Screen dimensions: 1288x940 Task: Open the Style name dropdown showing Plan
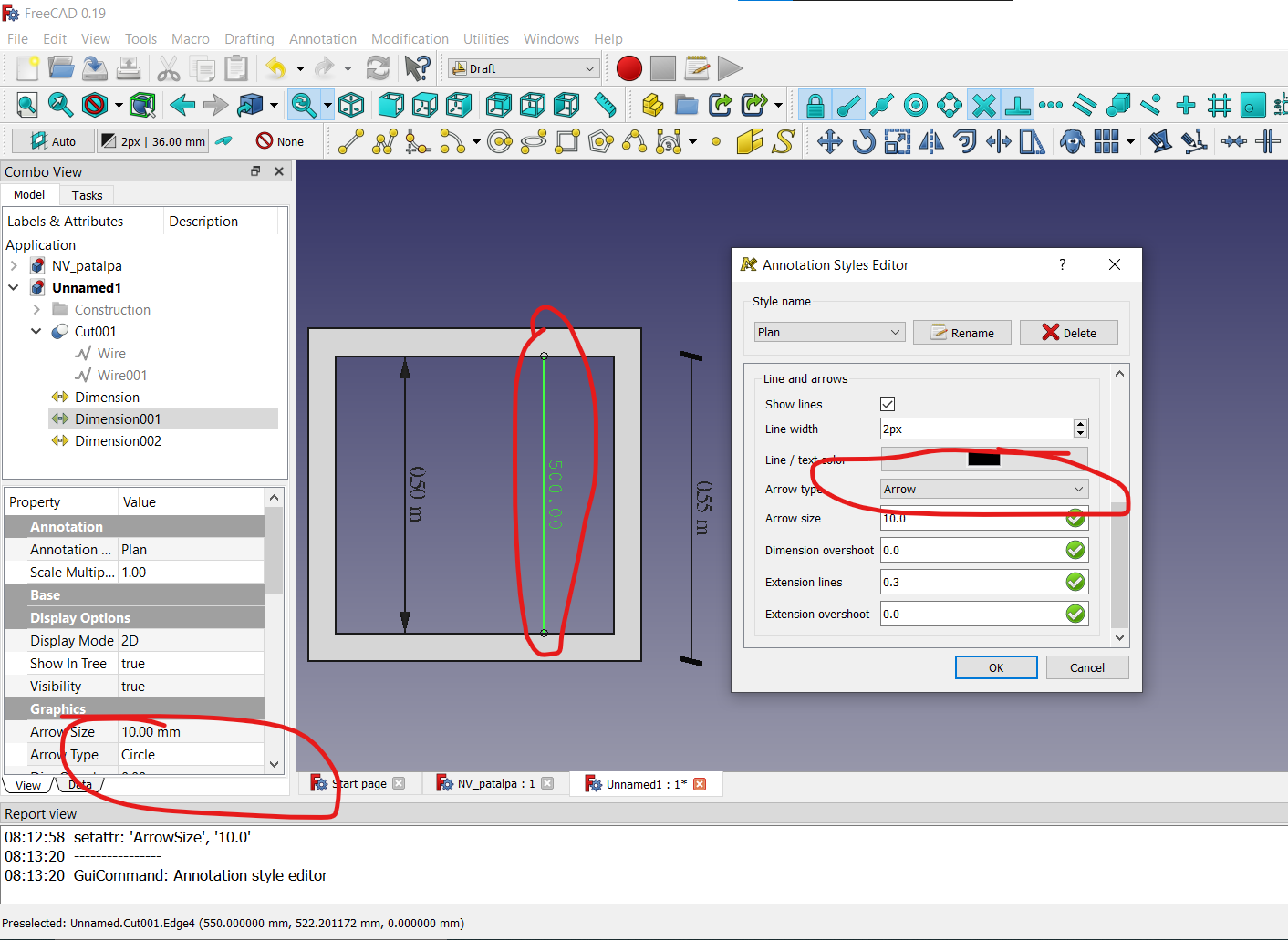click(x=828, y=332)
